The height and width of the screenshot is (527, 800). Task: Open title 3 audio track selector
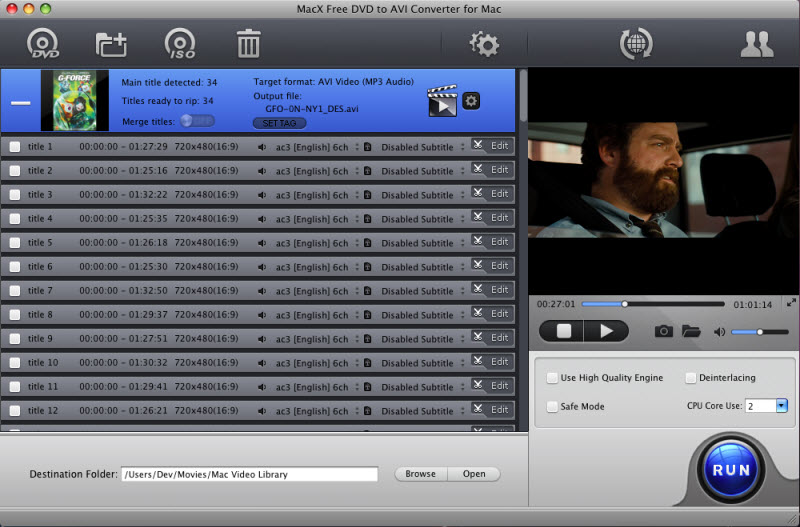click(317, 195)
